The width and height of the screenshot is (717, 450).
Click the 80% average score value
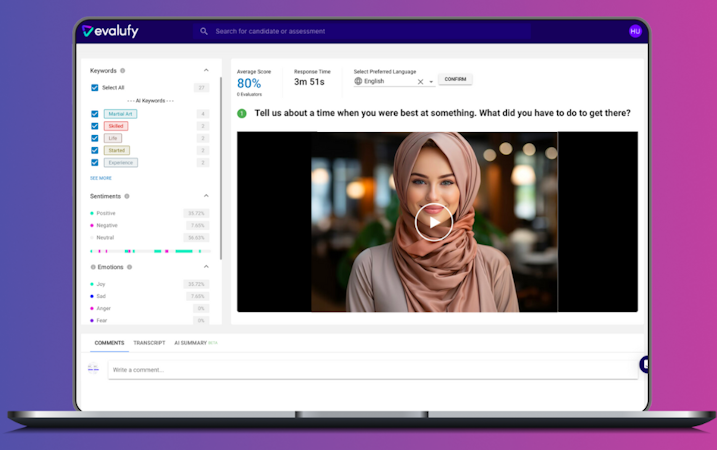[249, 83]
